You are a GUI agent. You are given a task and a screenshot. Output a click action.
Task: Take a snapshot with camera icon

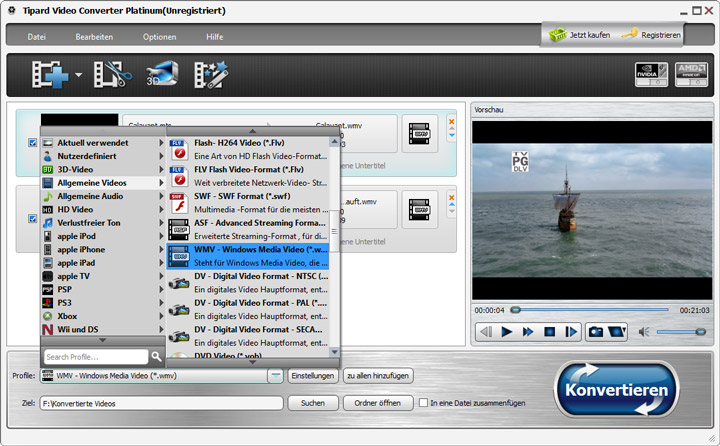click(x=596, y=332)
